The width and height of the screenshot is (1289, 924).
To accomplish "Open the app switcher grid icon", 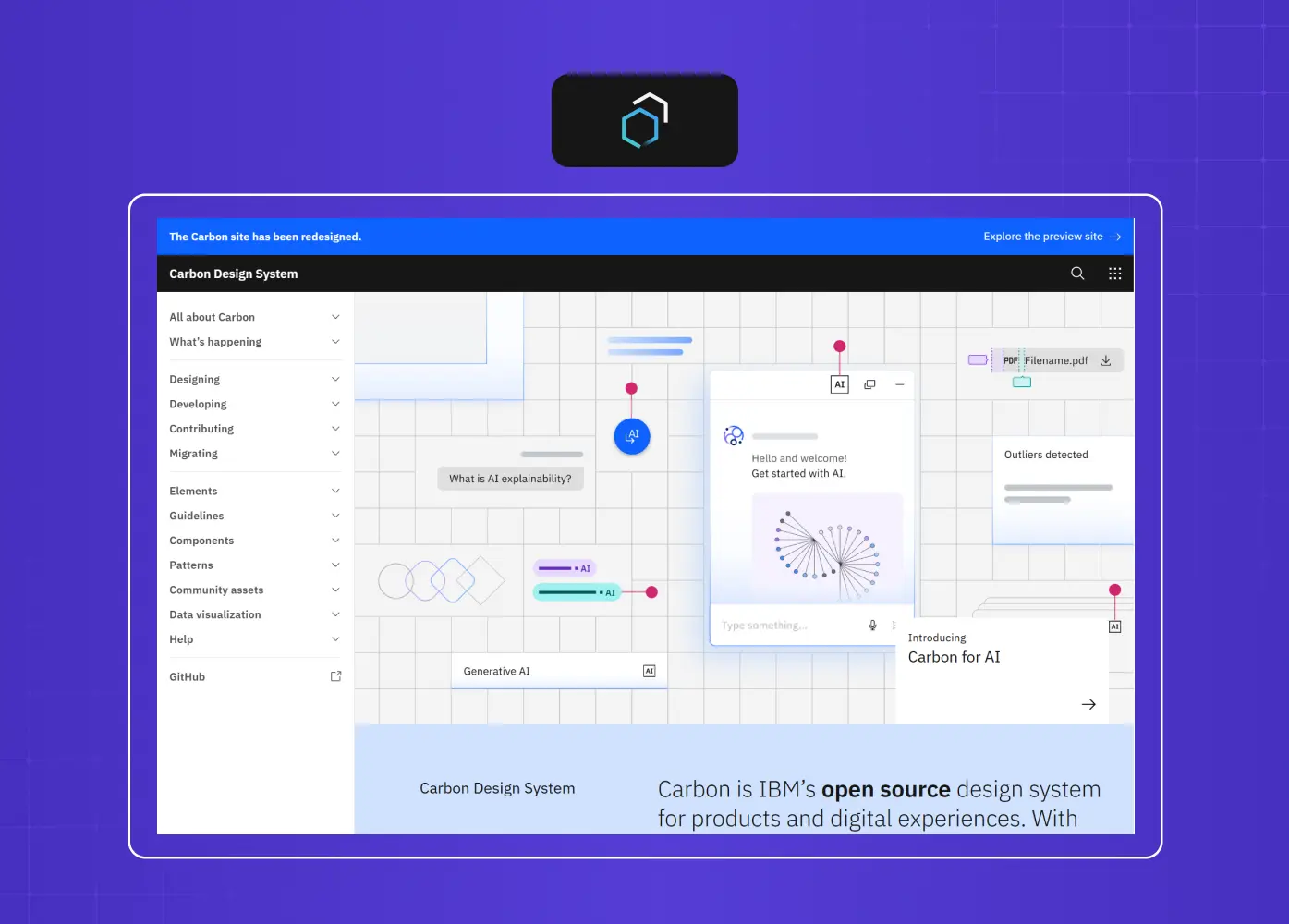I will (x=1115, y=274).
